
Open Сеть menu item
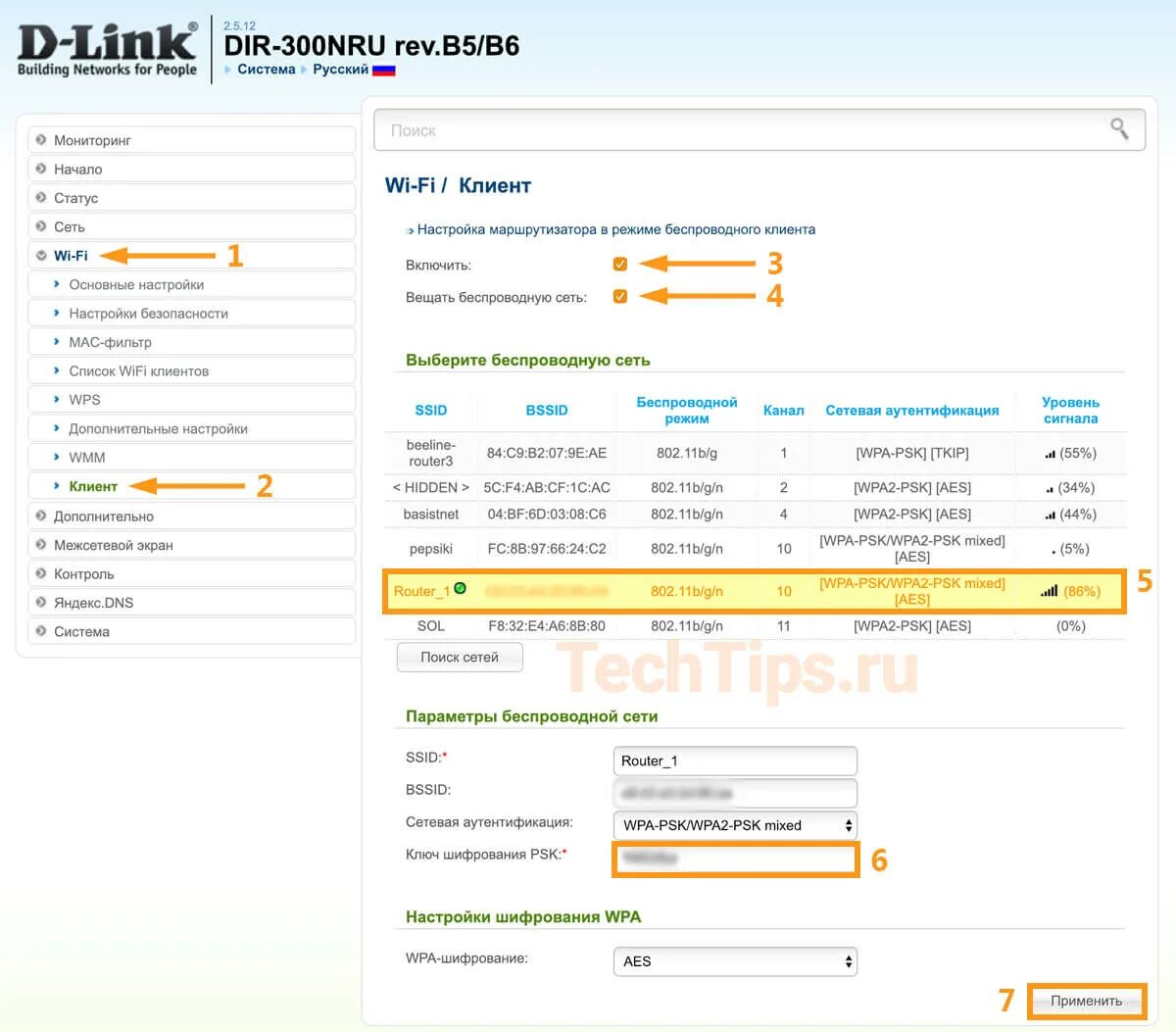click(x=191, y=226)
